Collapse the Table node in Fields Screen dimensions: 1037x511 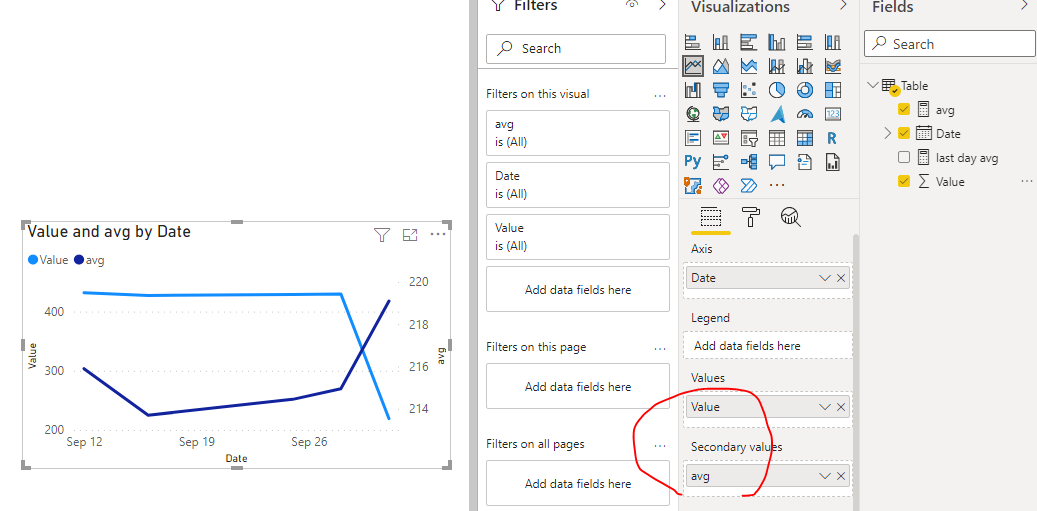click(872, 85)
